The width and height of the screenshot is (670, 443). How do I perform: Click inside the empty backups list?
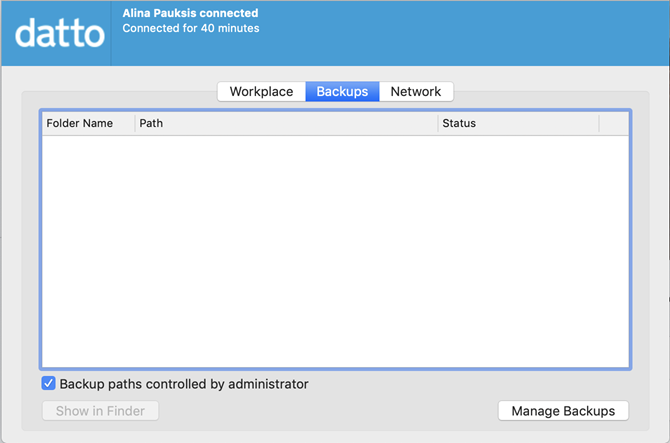pos(335,250)
